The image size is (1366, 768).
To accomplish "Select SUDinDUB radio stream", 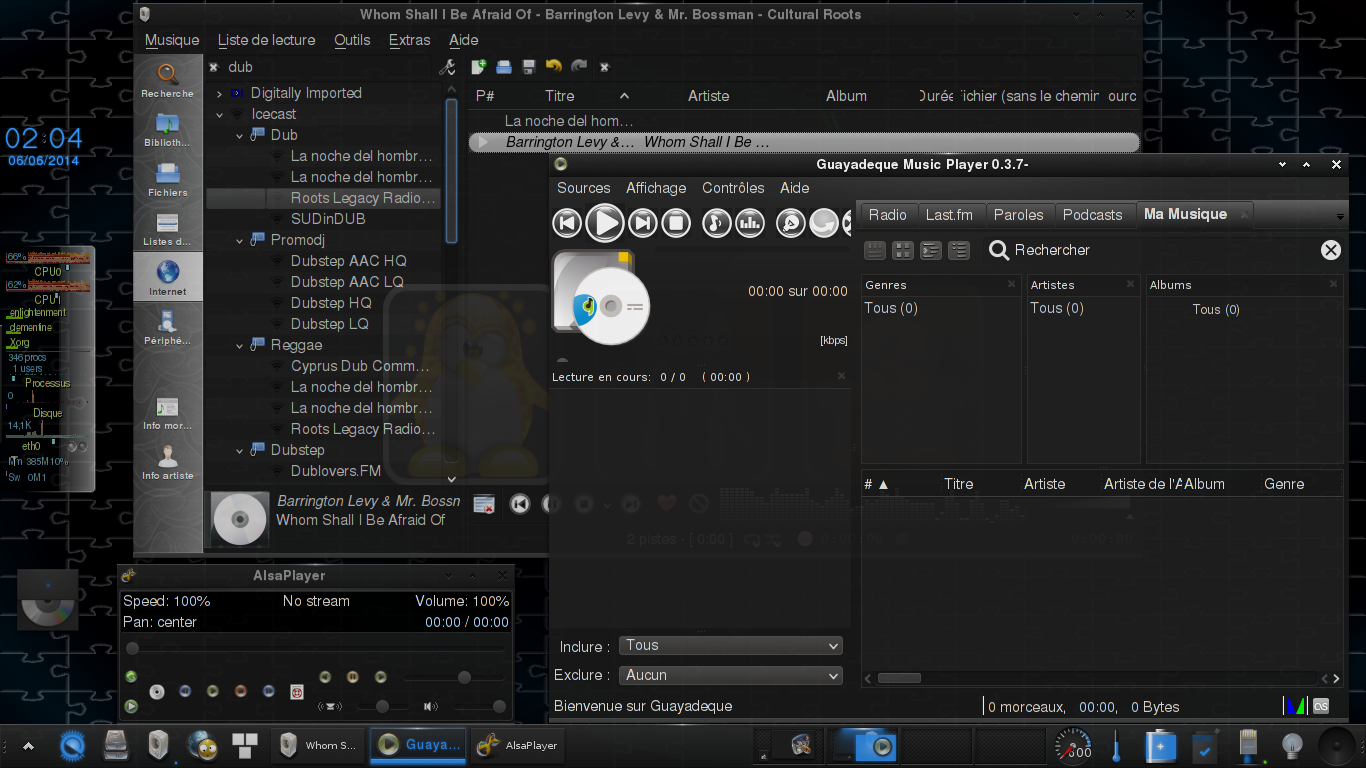I will 328,219.
